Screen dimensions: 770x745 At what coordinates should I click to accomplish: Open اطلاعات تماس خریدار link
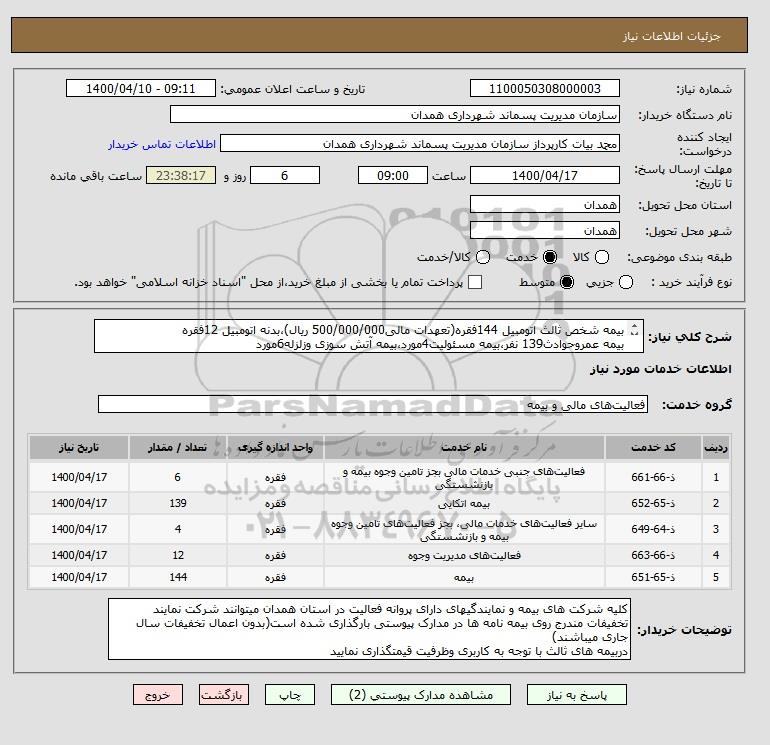click(162, 144)
